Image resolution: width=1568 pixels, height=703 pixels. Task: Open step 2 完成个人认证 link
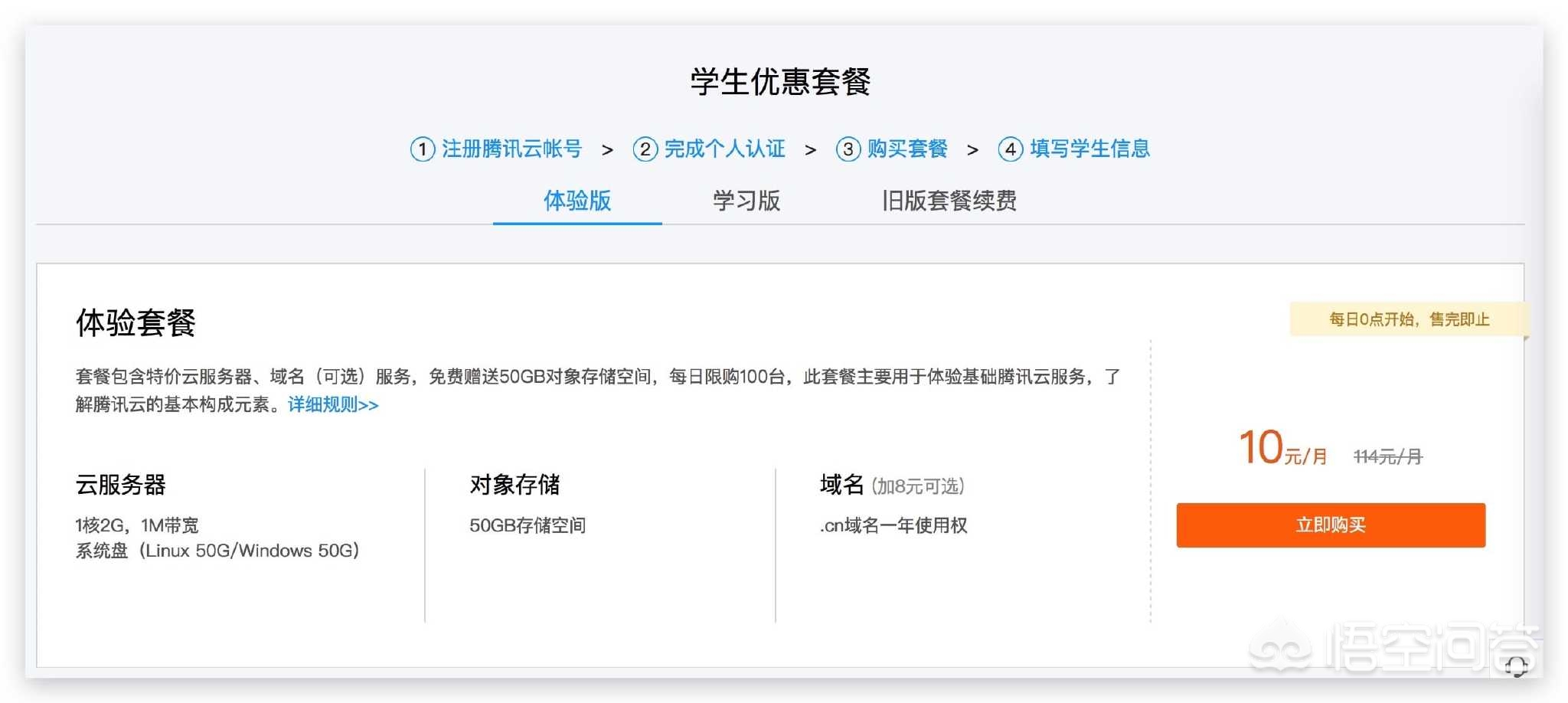click(x=709, y=149)
